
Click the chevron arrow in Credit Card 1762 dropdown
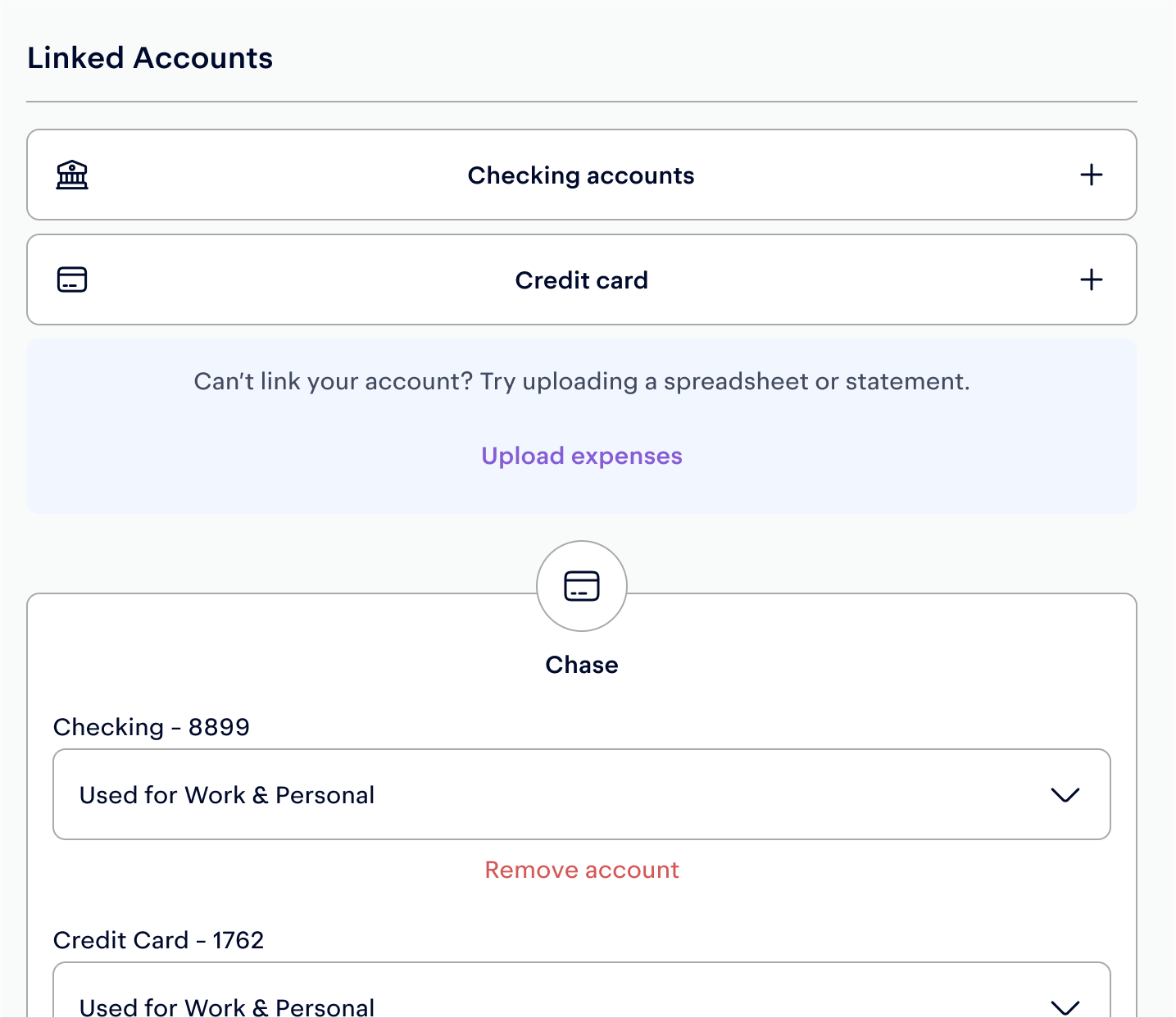[1065, 1007]
